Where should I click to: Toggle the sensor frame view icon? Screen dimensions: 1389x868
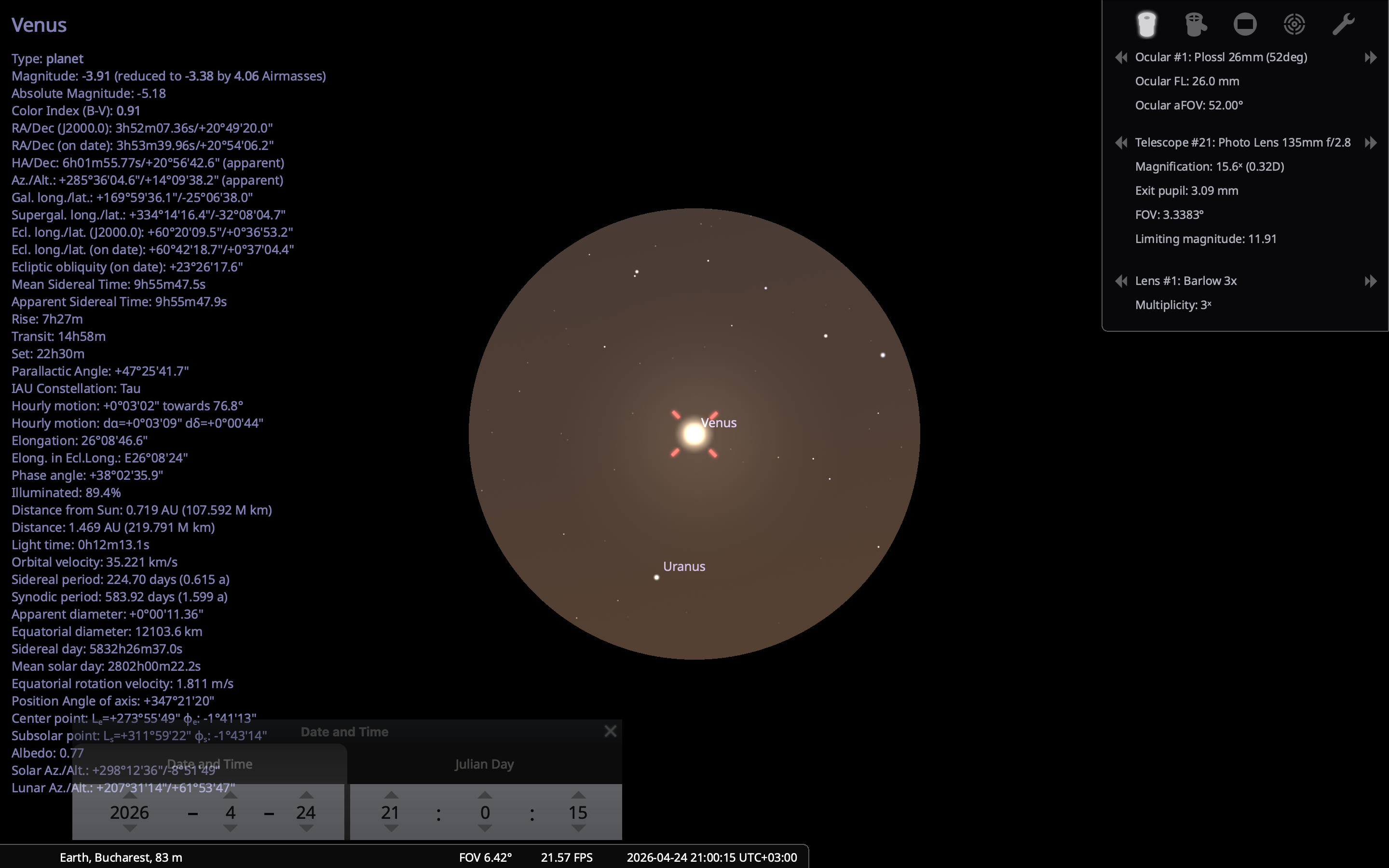coord(1245,25)
